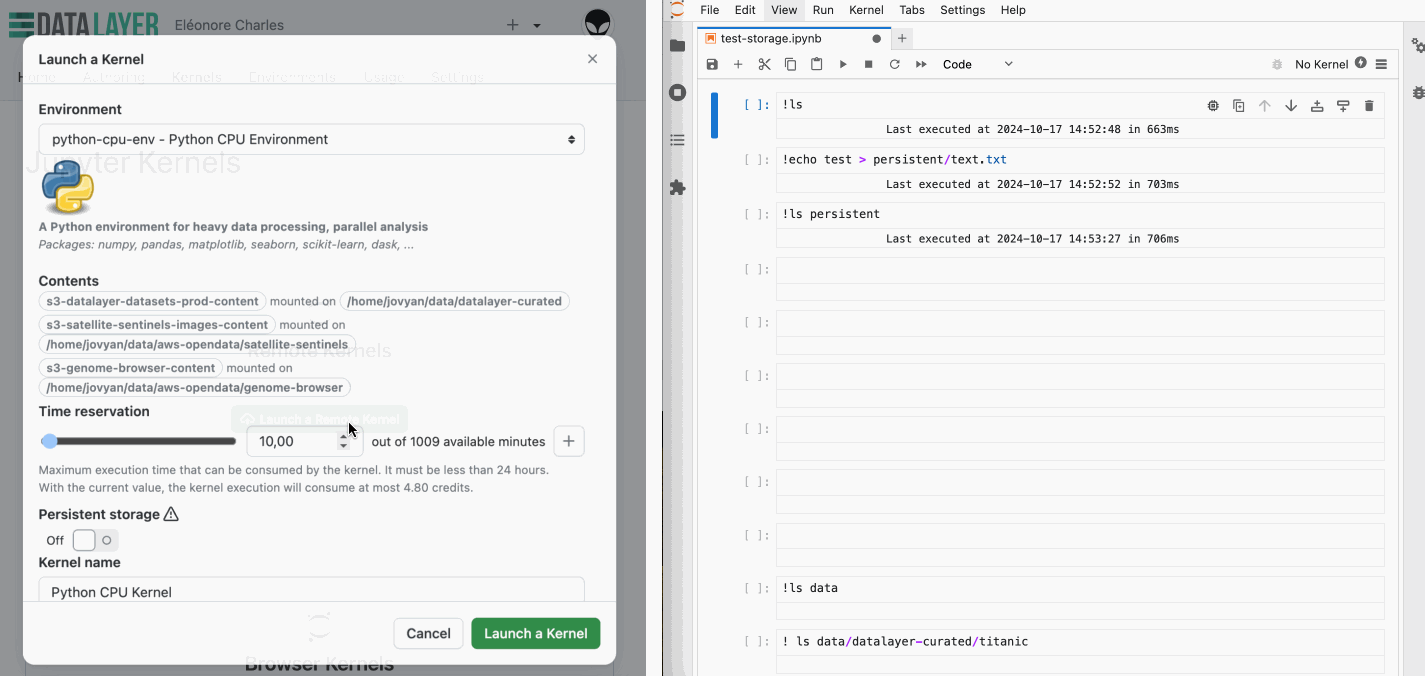This screenshot has width=1425, height=676.
Task: Click the s3-satellite-sentinels-images-content chip
Action: pos(157,325)
